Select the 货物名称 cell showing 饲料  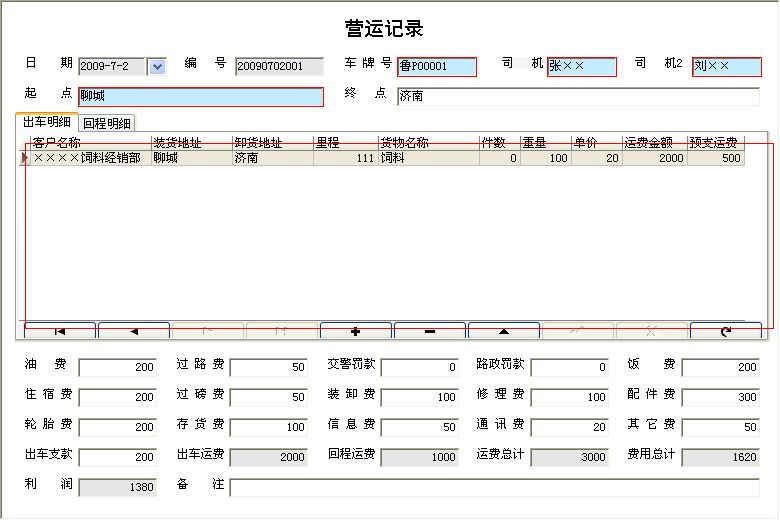click(427, 158)
